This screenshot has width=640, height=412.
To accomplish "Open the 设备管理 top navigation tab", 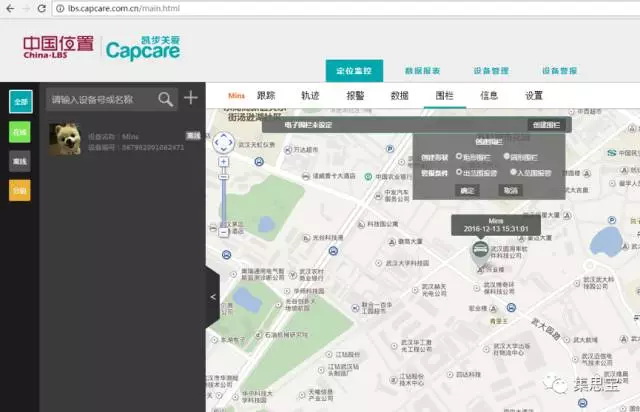I will pyautogui.click(x=491, y=71).
